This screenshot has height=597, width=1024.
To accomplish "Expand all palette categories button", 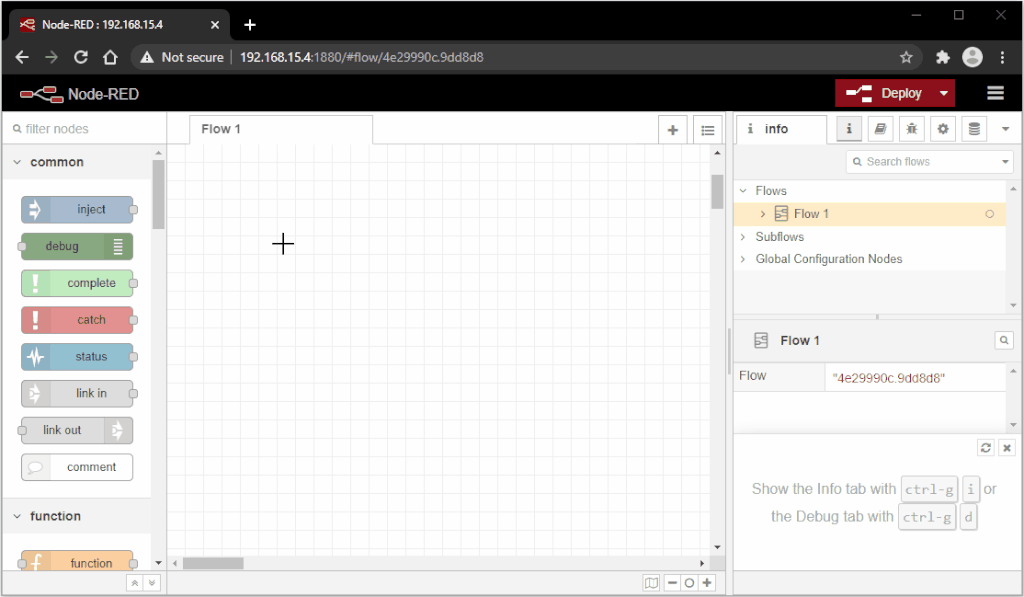I will (152, 583).
